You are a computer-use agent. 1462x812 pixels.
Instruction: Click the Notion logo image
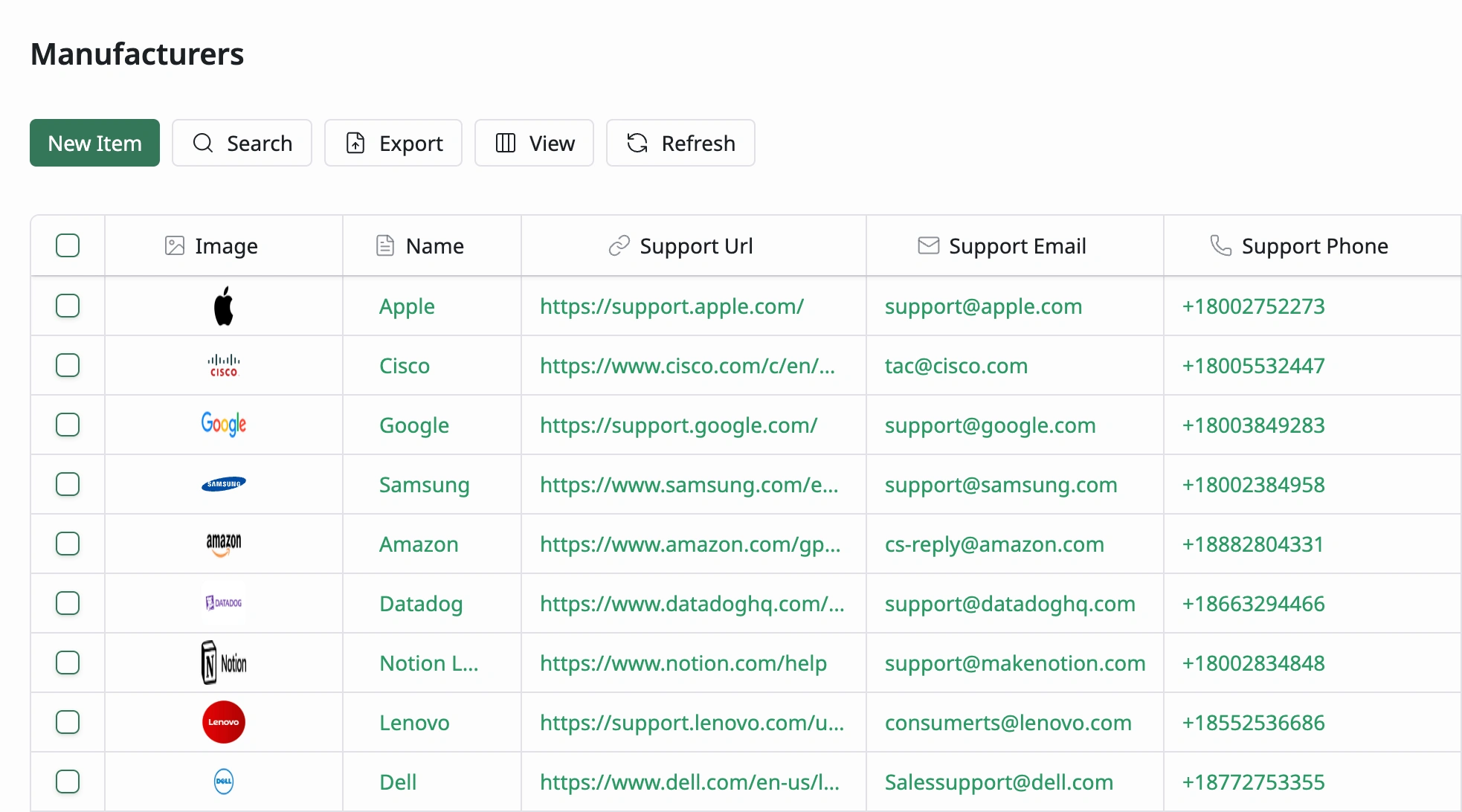tap(224, 663)
